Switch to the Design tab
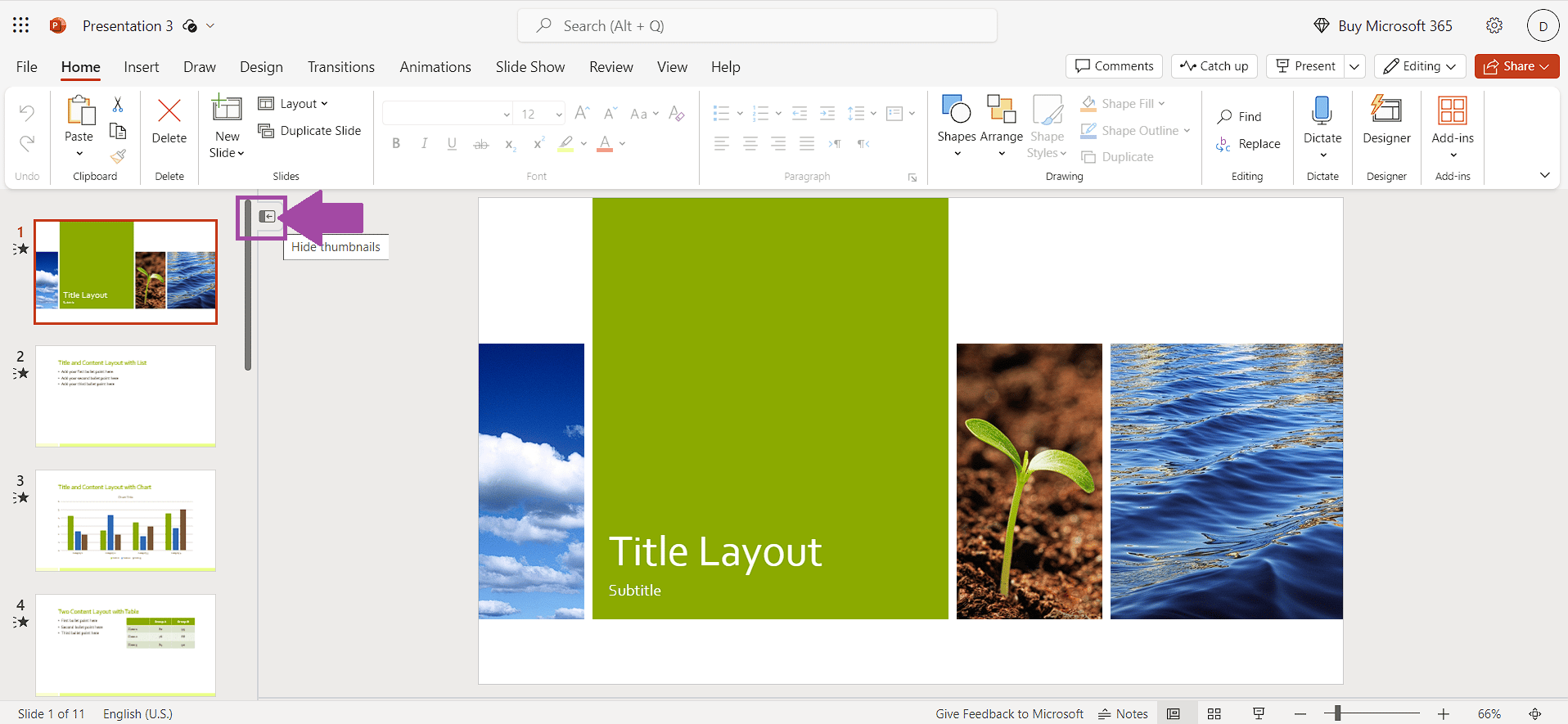The height and width of the screenshot is (724, 1568). click(261, 67)
